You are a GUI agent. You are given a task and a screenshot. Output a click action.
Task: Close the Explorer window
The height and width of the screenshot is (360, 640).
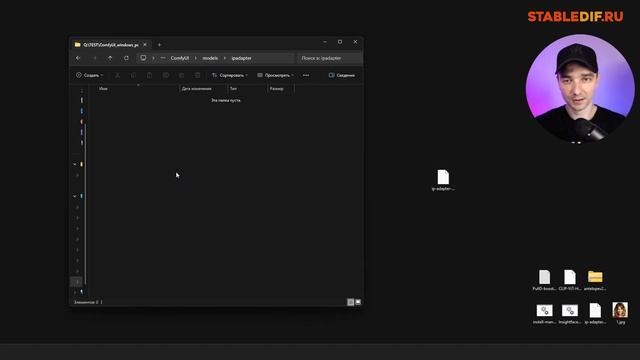pyautogui.click(x=355, y=42)
